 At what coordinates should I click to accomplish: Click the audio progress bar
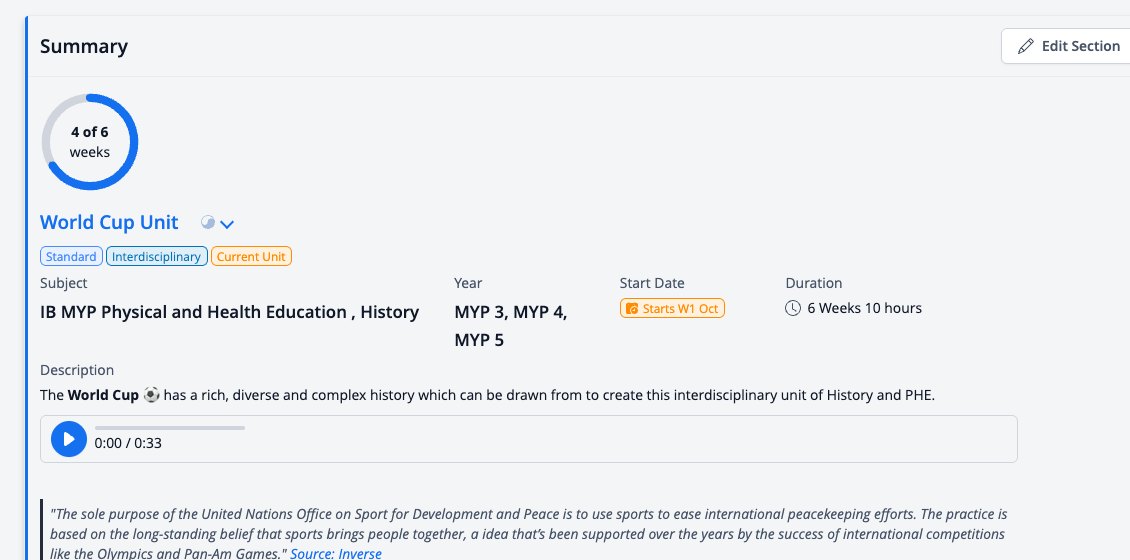click(170, 428)
